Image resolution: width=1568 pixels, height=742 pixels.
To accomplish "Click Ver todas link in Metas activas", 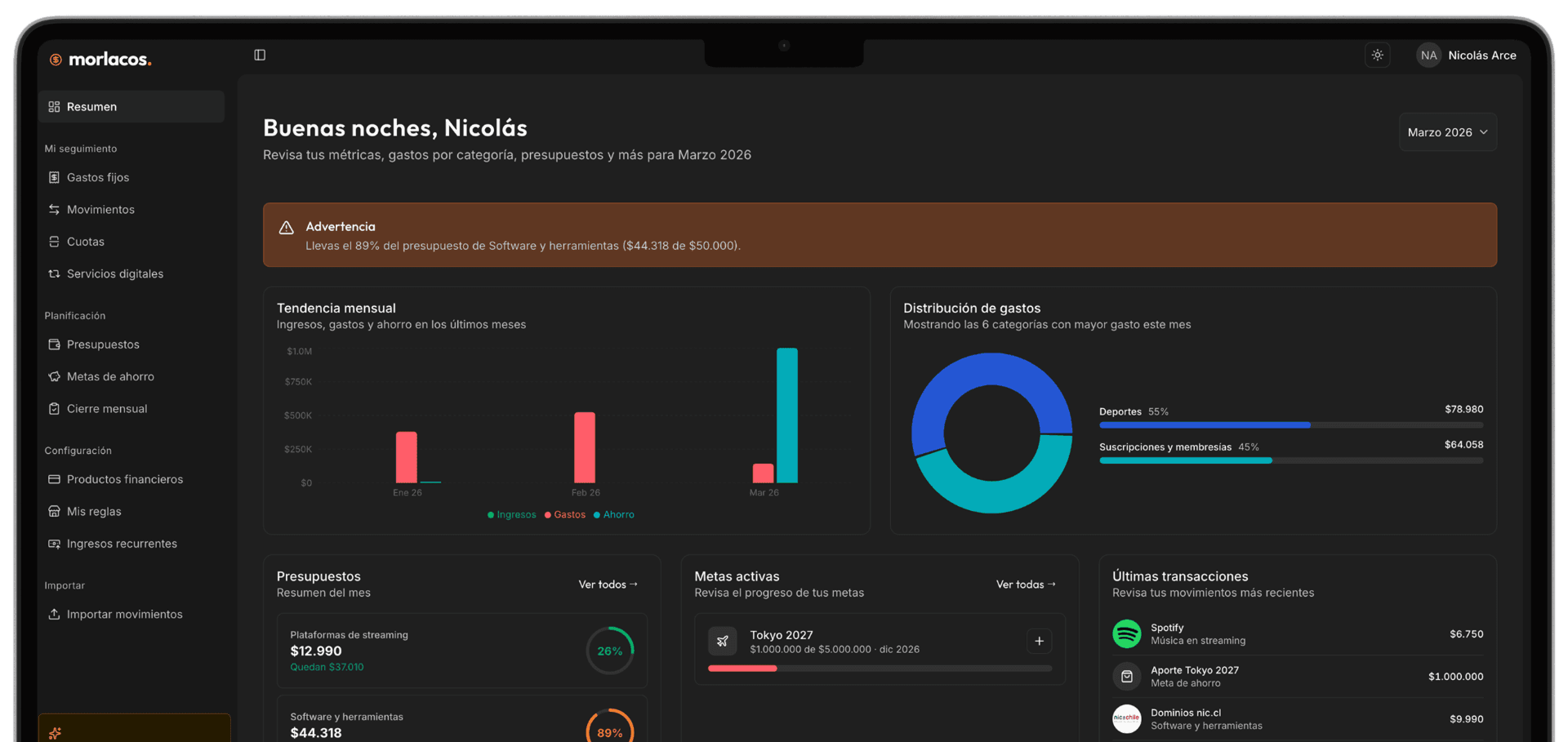I will tap(1026, 584).
